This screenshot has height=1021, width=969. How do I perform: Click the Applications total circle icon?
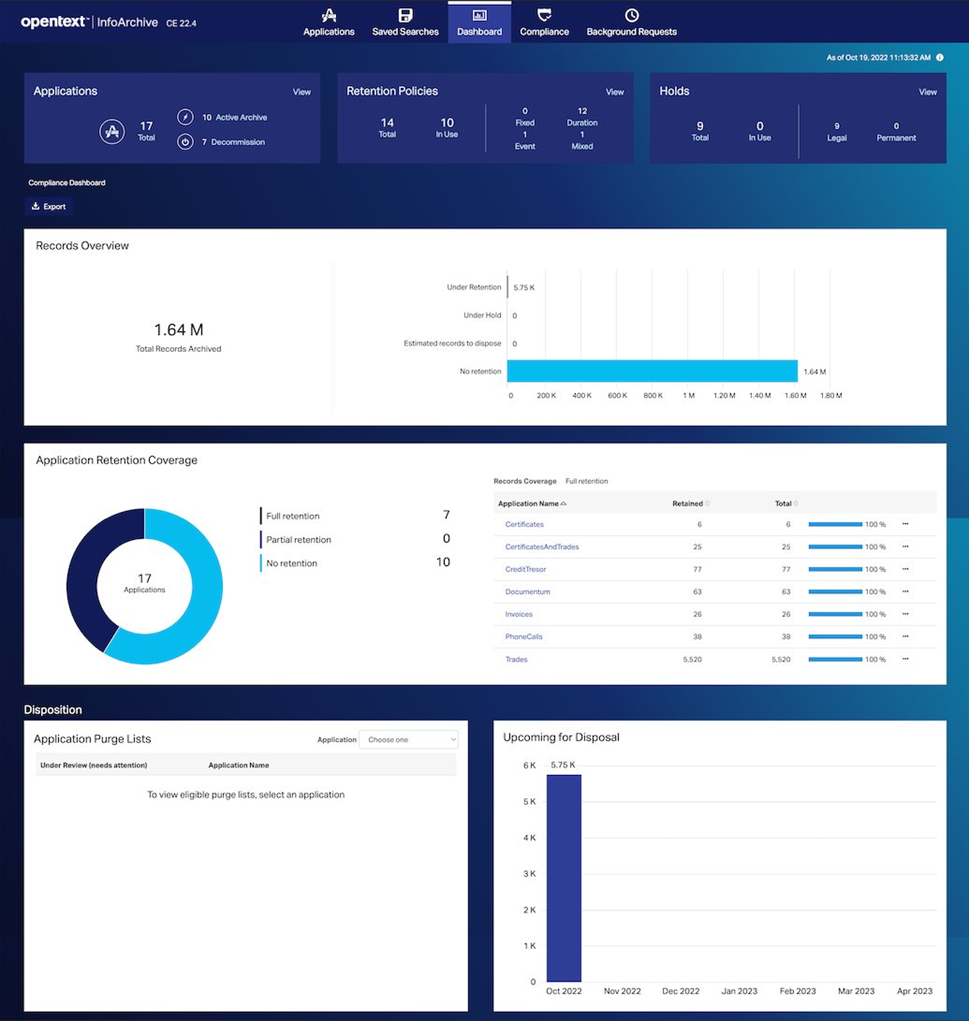[x=112, y=132]
